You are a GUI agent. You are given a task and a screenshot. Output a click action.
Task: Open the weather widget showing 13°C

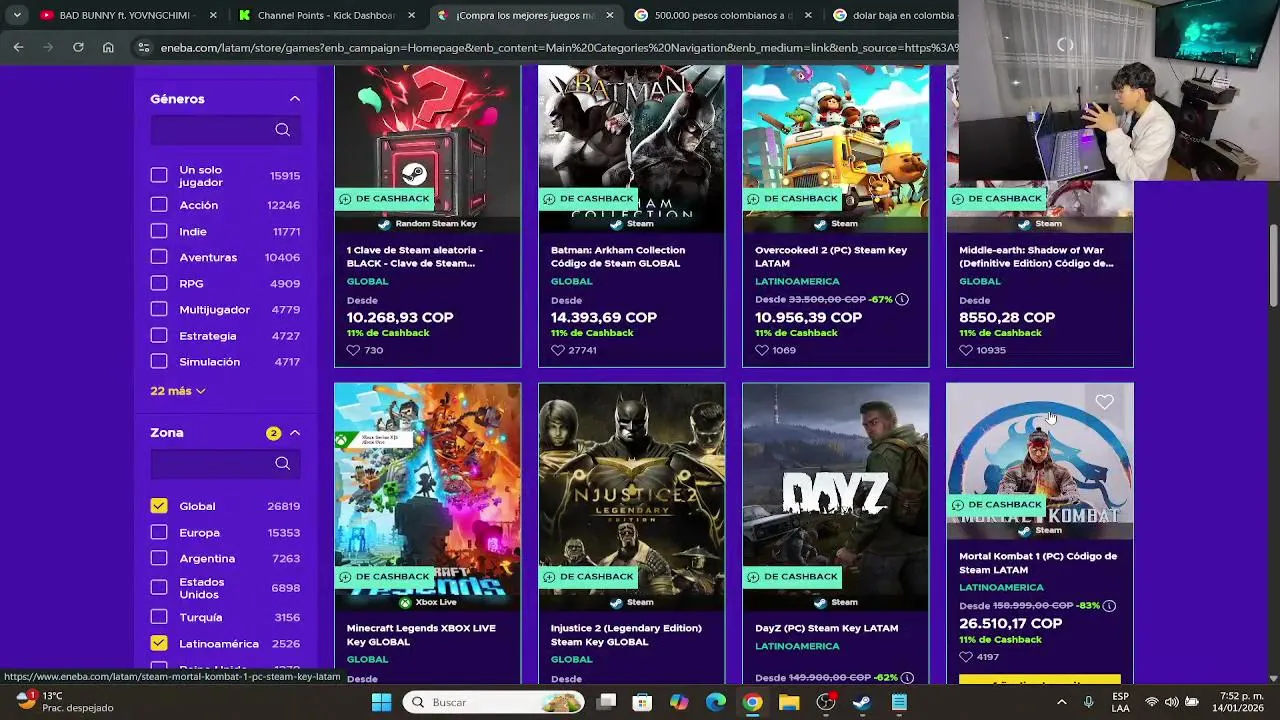66,702
